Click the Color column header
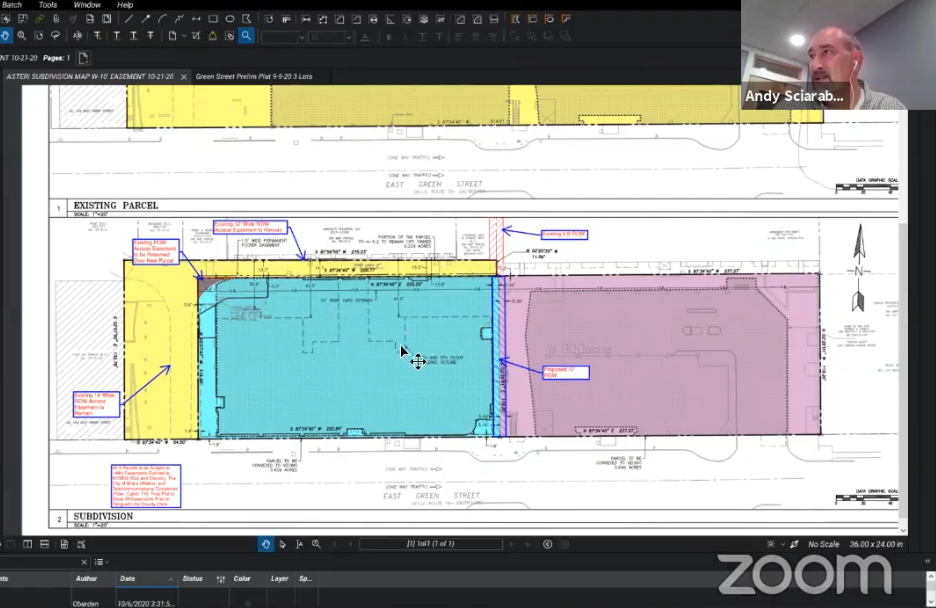936x608 pixels. tap(242, 579)
